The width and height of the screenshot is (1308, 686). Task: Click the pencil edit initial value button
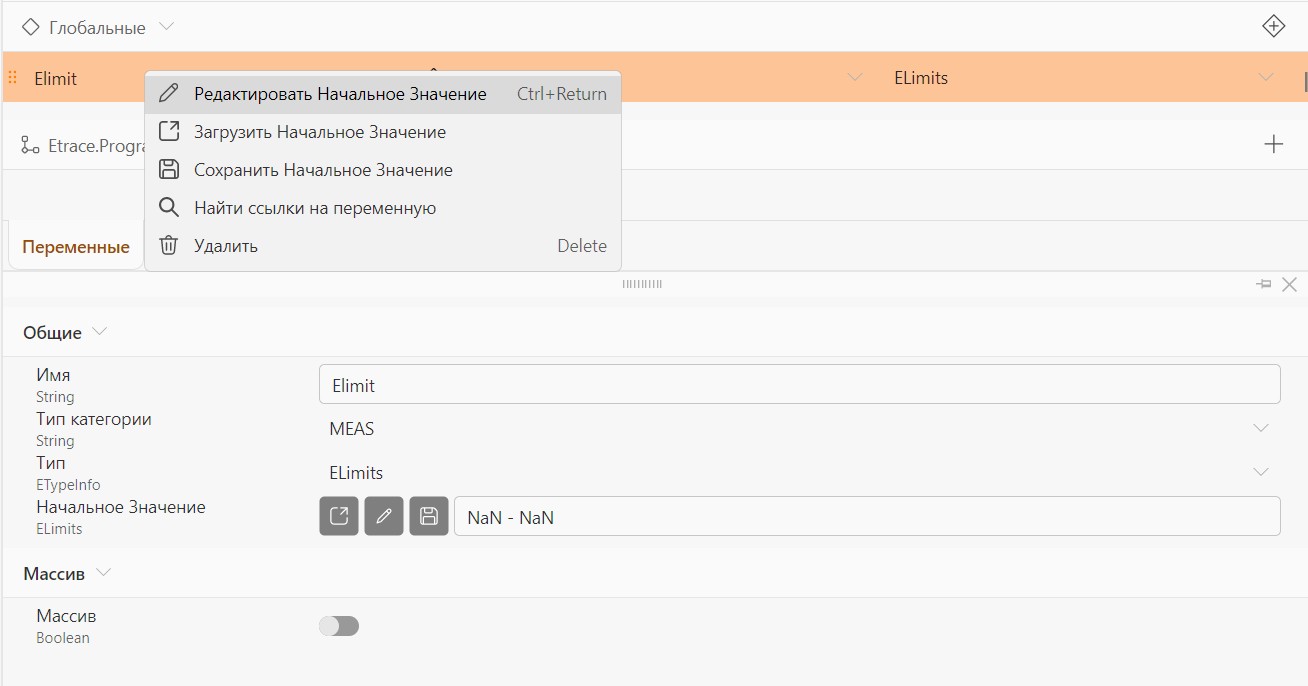point(384,516)
